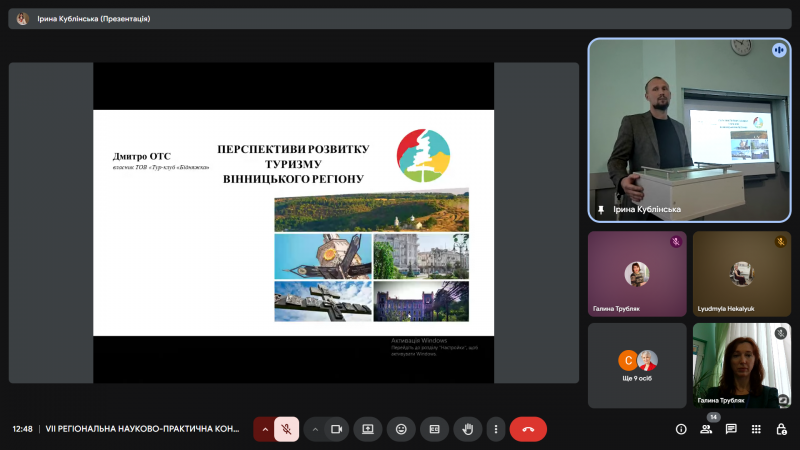This screenshot has width=800, height=450.
Task: Expand video settings arrow beside camera
Action: [315, 429]
